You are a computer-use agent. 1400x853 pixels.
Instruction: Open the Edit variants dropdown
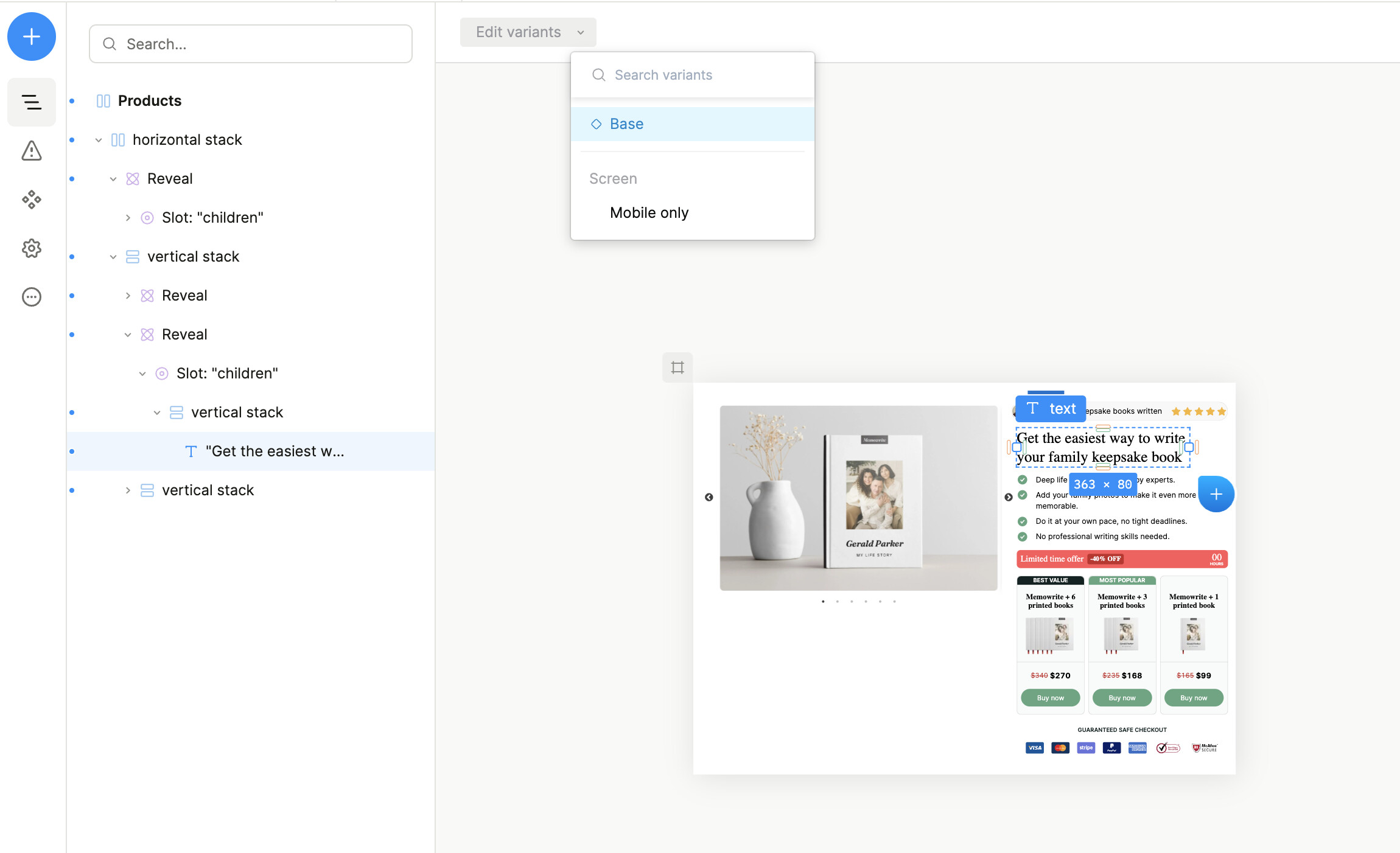528,32
